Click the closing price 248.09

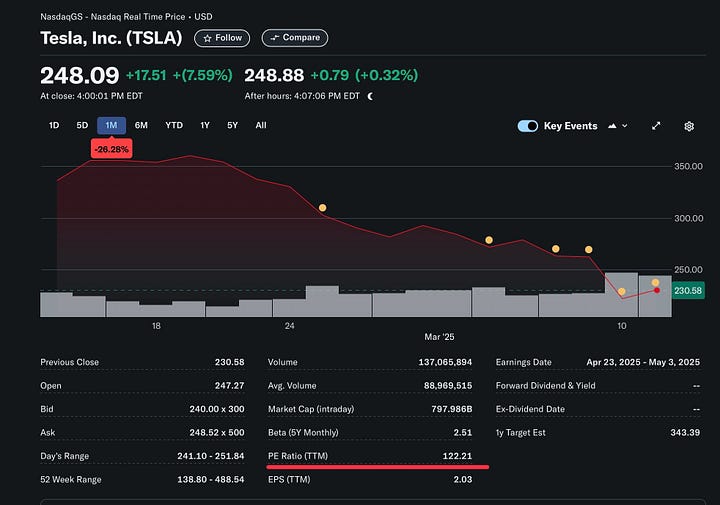79,75
